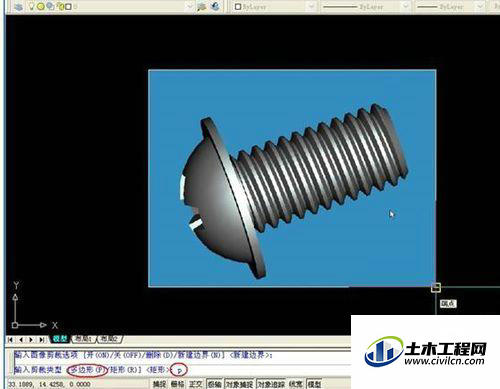This screenshot has height=389, width=500.
Task: Switch to the 布局1 layout tab
Action: point(83,339)
